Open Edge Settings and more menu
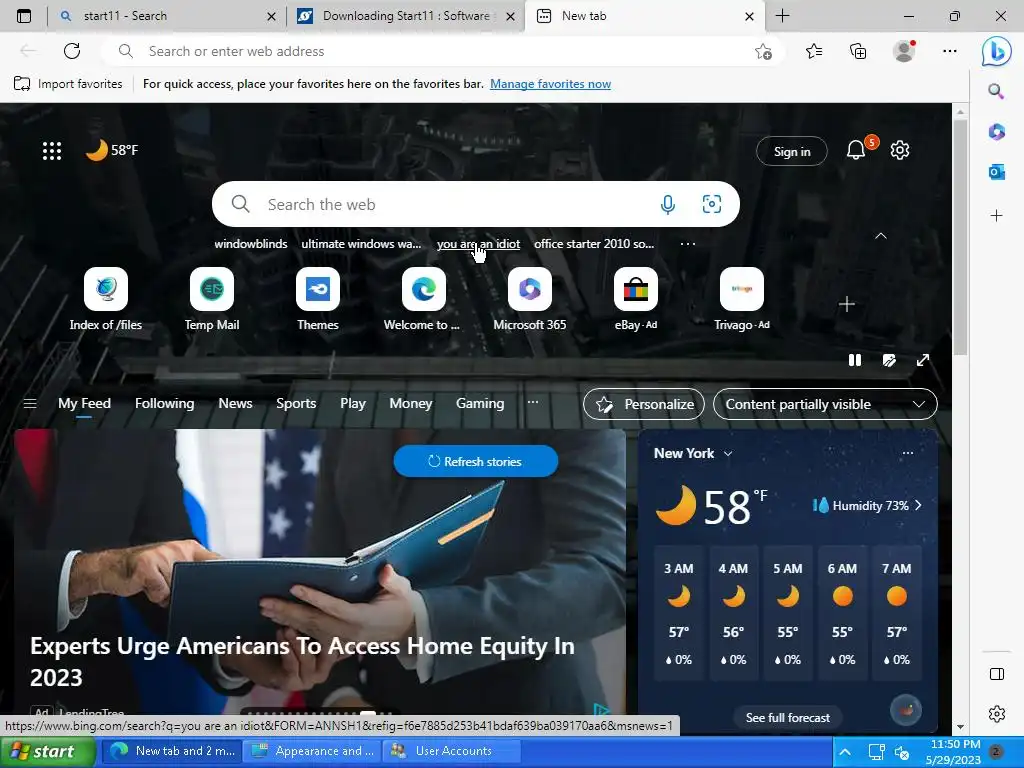 point(950,51)
